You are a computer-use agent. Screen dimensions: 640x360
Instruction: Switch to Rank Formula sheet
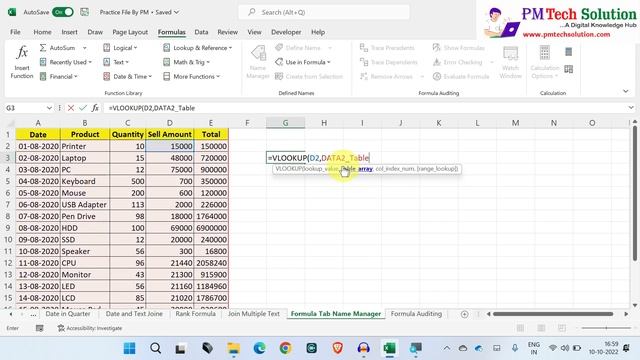tap(195, 313)
